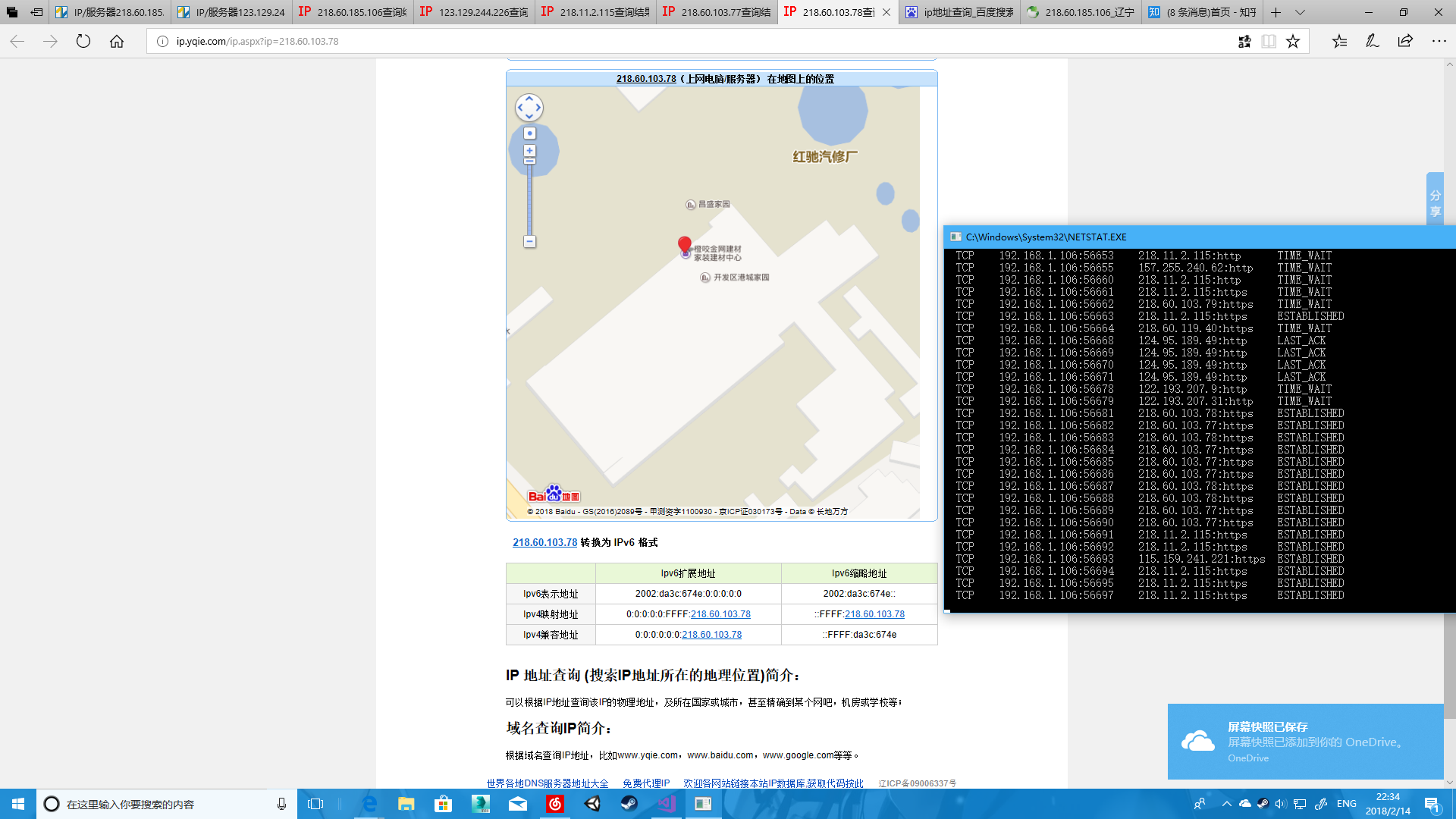Zoom out on the Baidu map
This screenshot has height=819, width=1456.
click(529, 241)
